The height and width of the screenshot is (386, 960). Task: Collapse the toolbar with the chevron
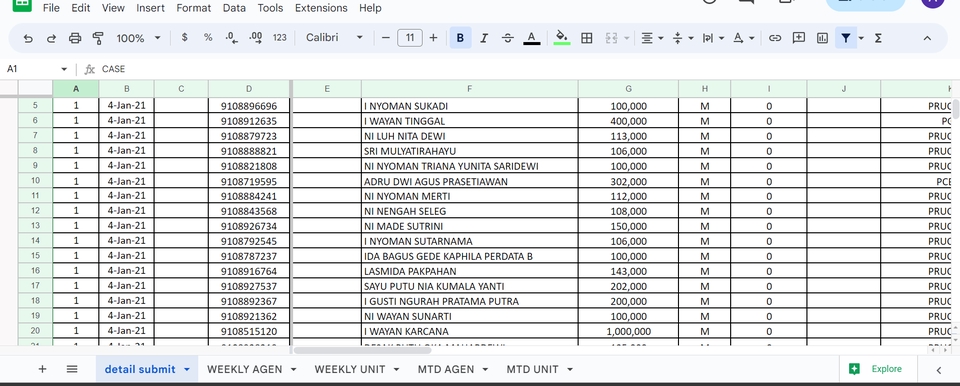(927, 38)
